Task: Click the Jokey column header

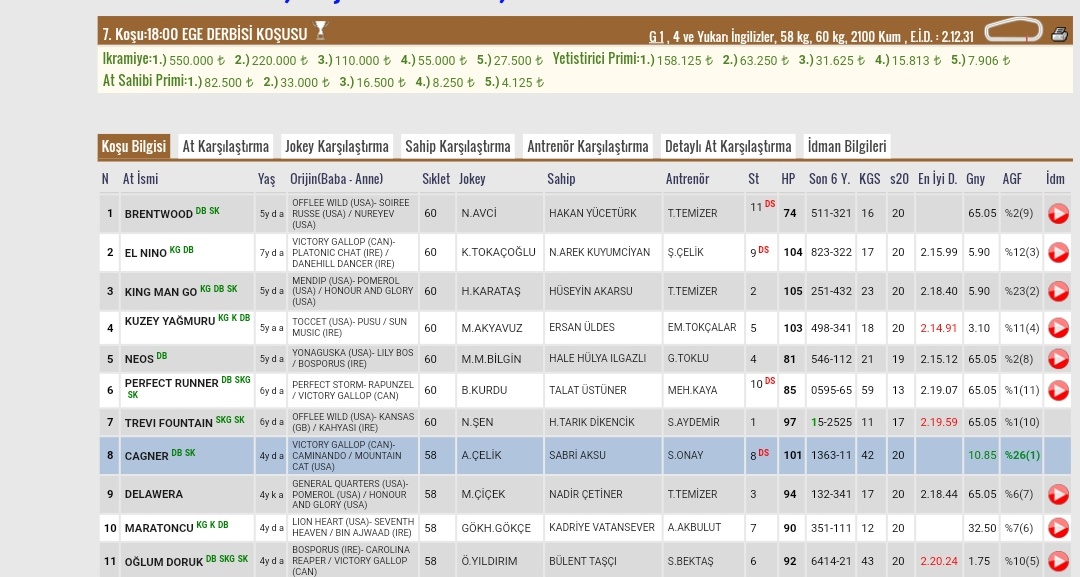Action: point(472,178)
